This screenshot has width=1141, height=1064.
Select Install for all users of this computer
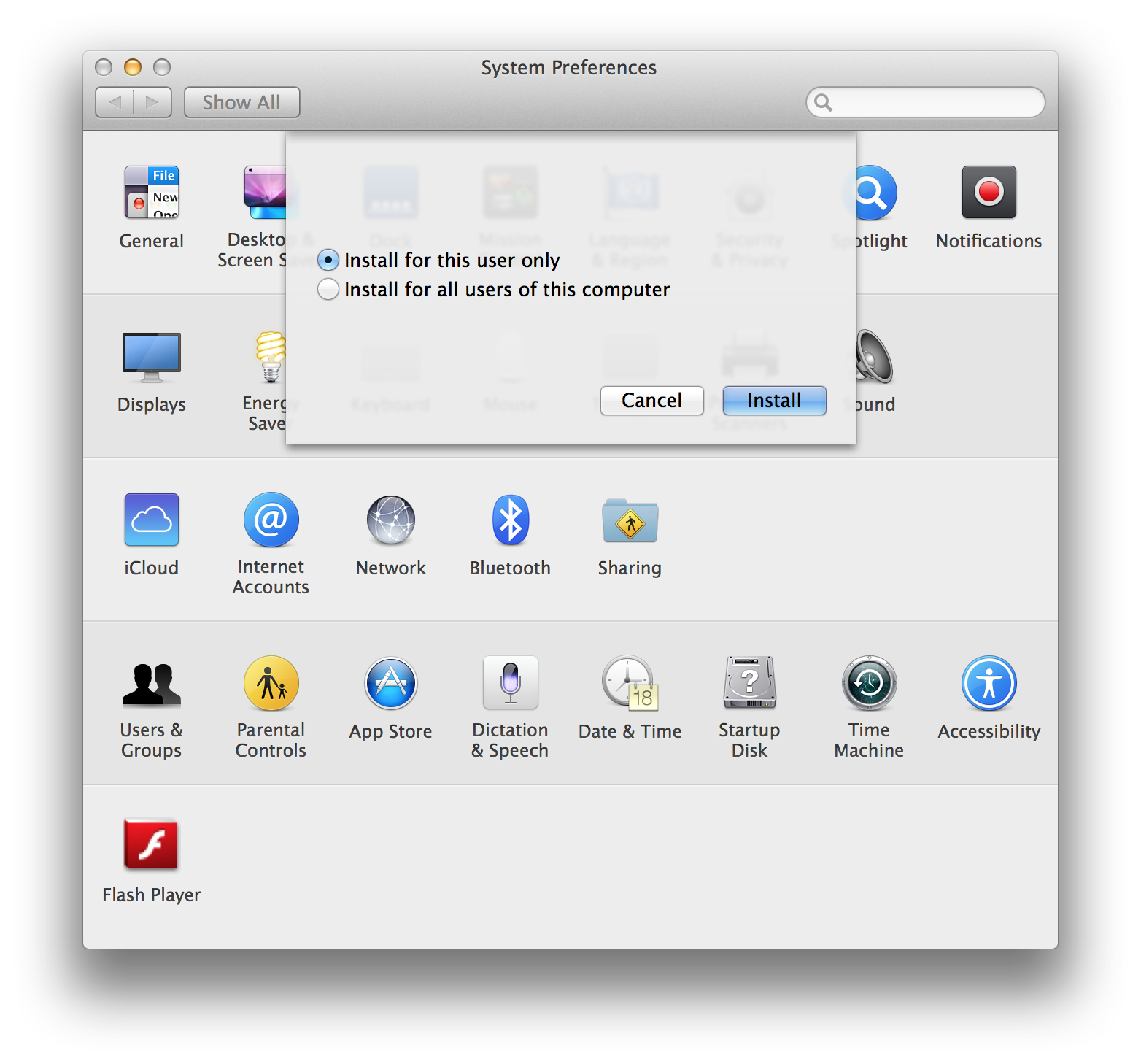(494, 289)
